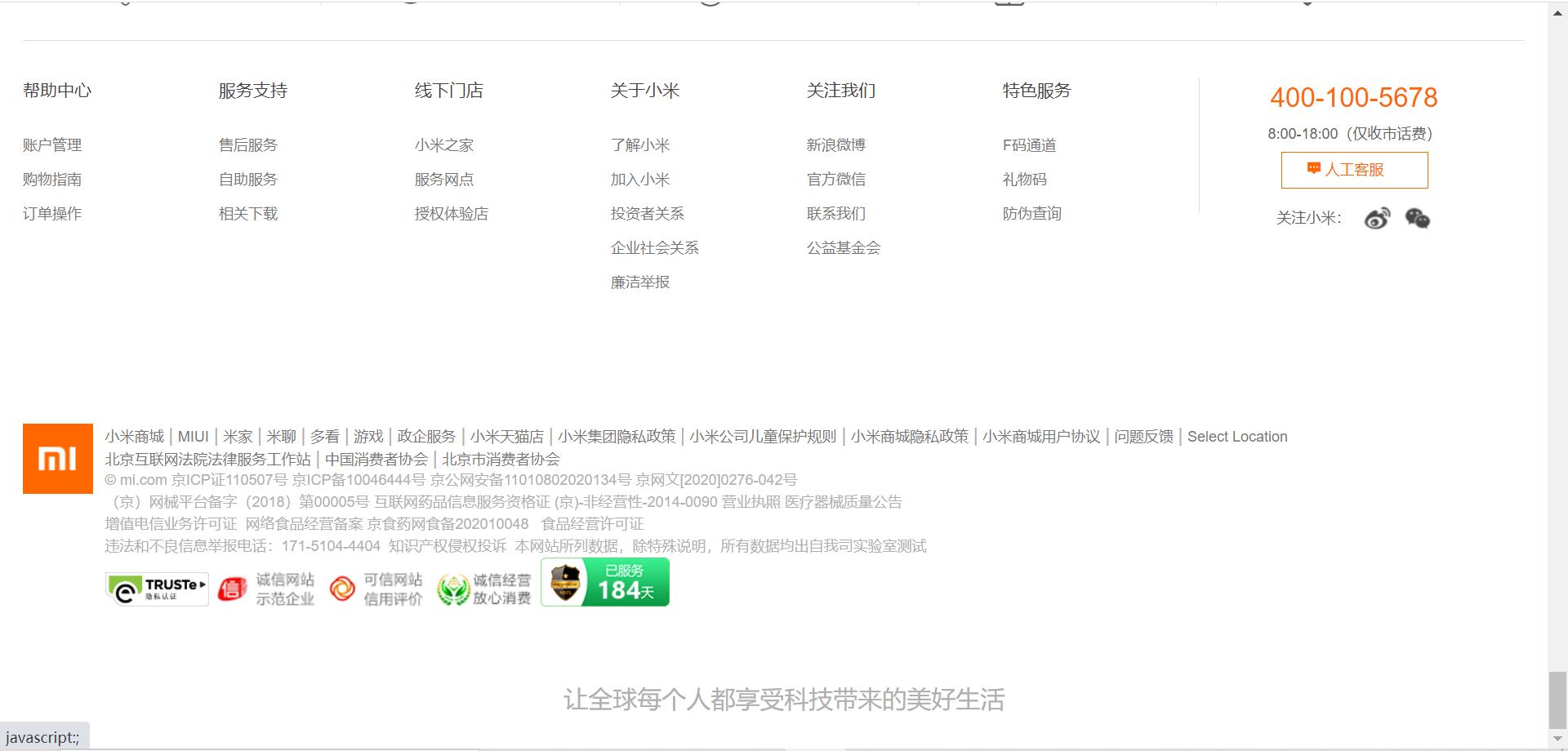Open the 服务网点 link
This screenshot has width=1568, height=751.
[x=444, y=180]
